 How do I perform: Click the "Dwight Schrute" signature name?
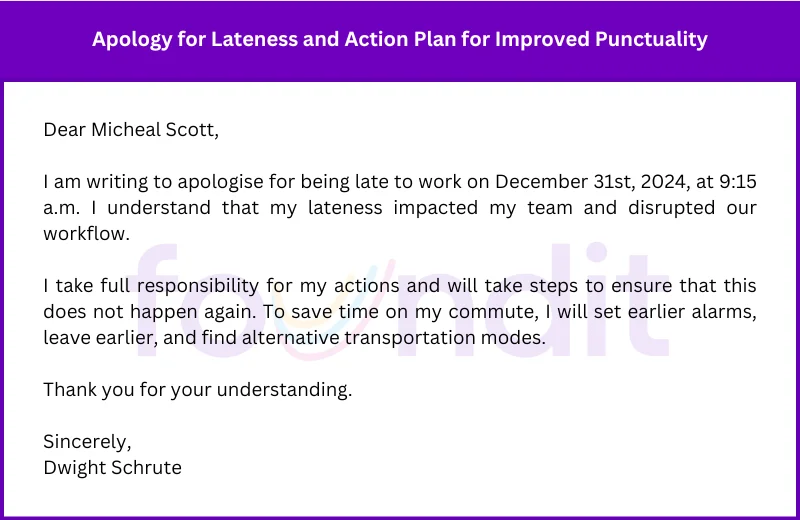pyautogui.click(x=112, y=467)
